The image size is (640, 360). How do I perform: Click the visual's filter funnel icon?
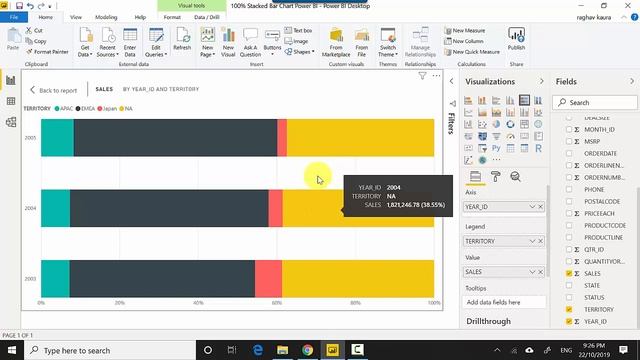[x=422, y=76]
